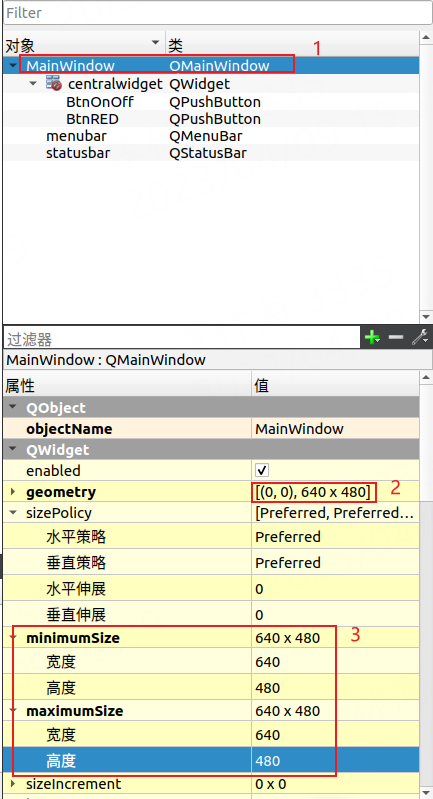
Task: Collapse the MainWindow tree node
Action: click(13, 65)
